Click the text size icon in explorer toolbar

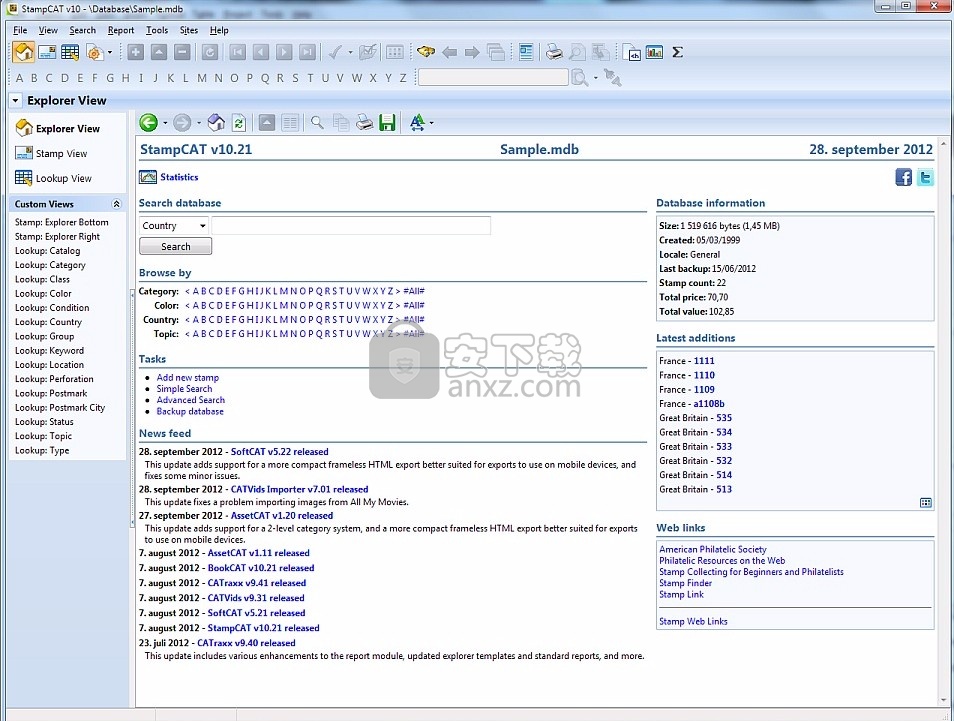(x=417, y=122)
